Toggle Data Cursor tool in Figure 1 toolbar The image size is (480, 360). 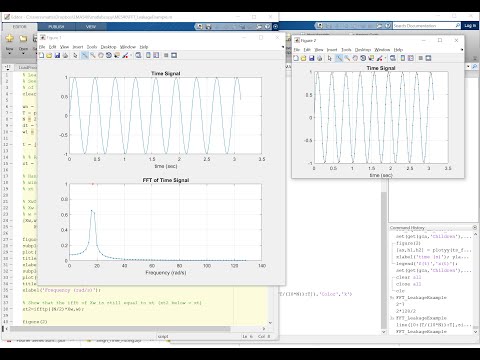[117, 55]
